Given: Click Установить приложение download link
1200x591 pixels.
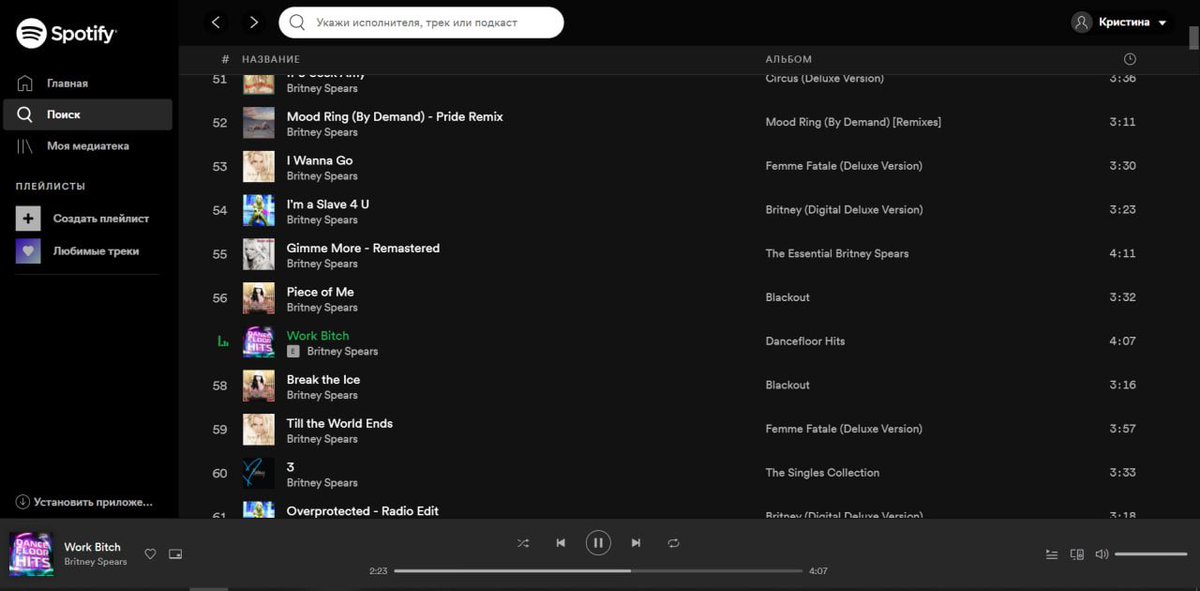Looking at the screenshot, I should tap(85, 502).
